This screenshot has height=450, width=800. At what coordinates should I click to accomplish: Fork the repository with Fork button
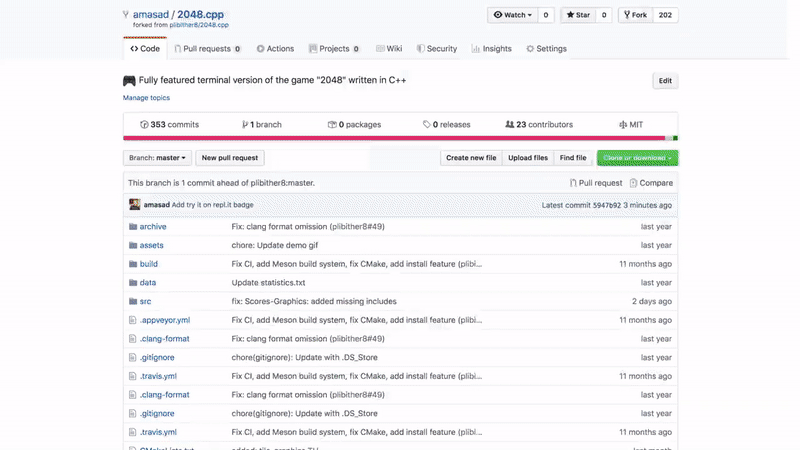click(635, 15)
